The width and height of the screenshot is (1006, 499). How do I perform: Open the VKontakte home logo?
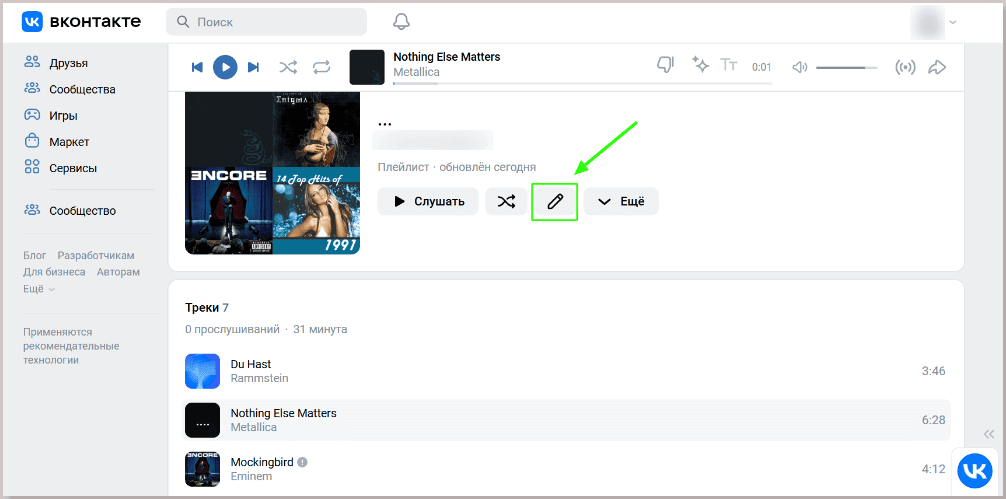point(81,22)
